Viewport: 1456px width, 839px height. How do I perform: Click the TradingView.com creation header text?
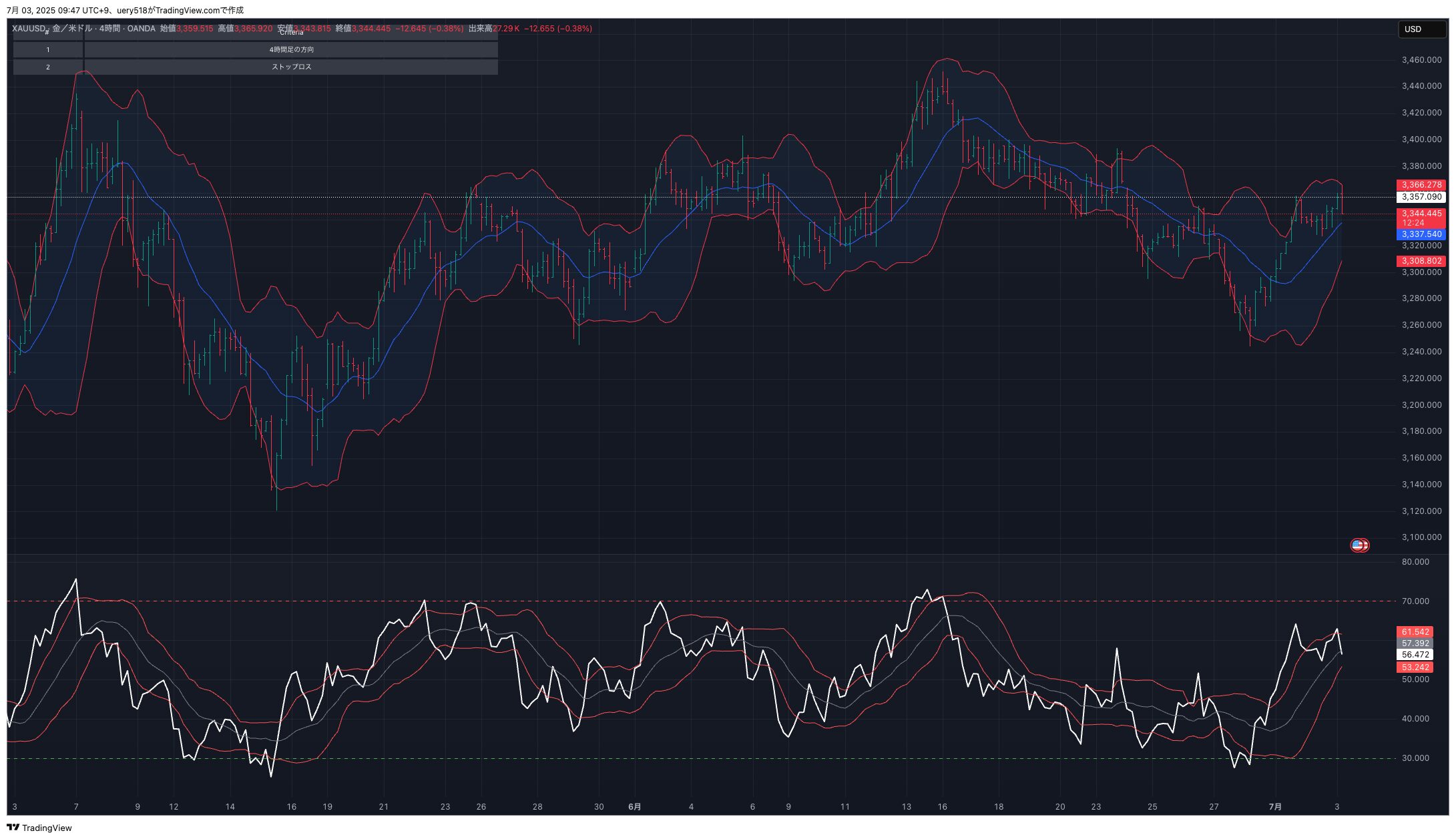125,10
